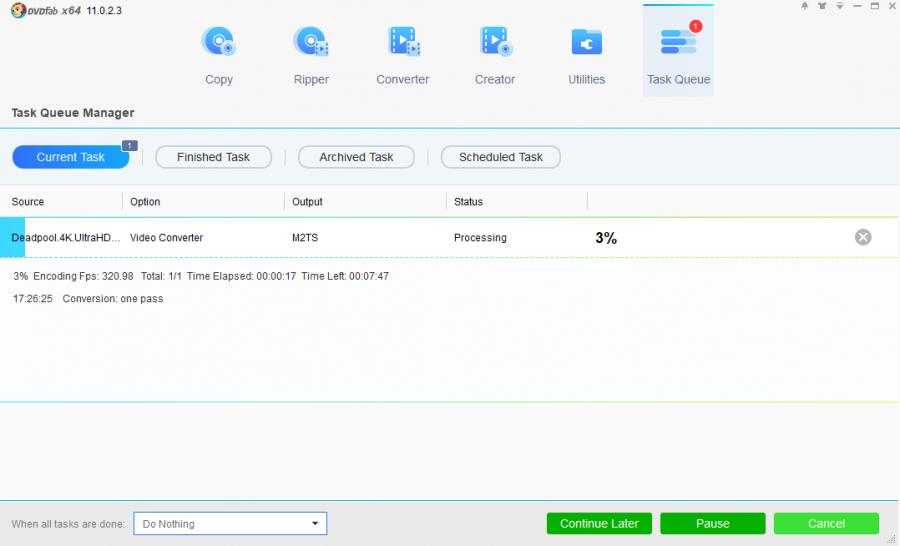This screenshot has height=546, width=900.
Task: Click the 'Video Converter' option cell
Action: pyautogui.click(x=166, y=238)
